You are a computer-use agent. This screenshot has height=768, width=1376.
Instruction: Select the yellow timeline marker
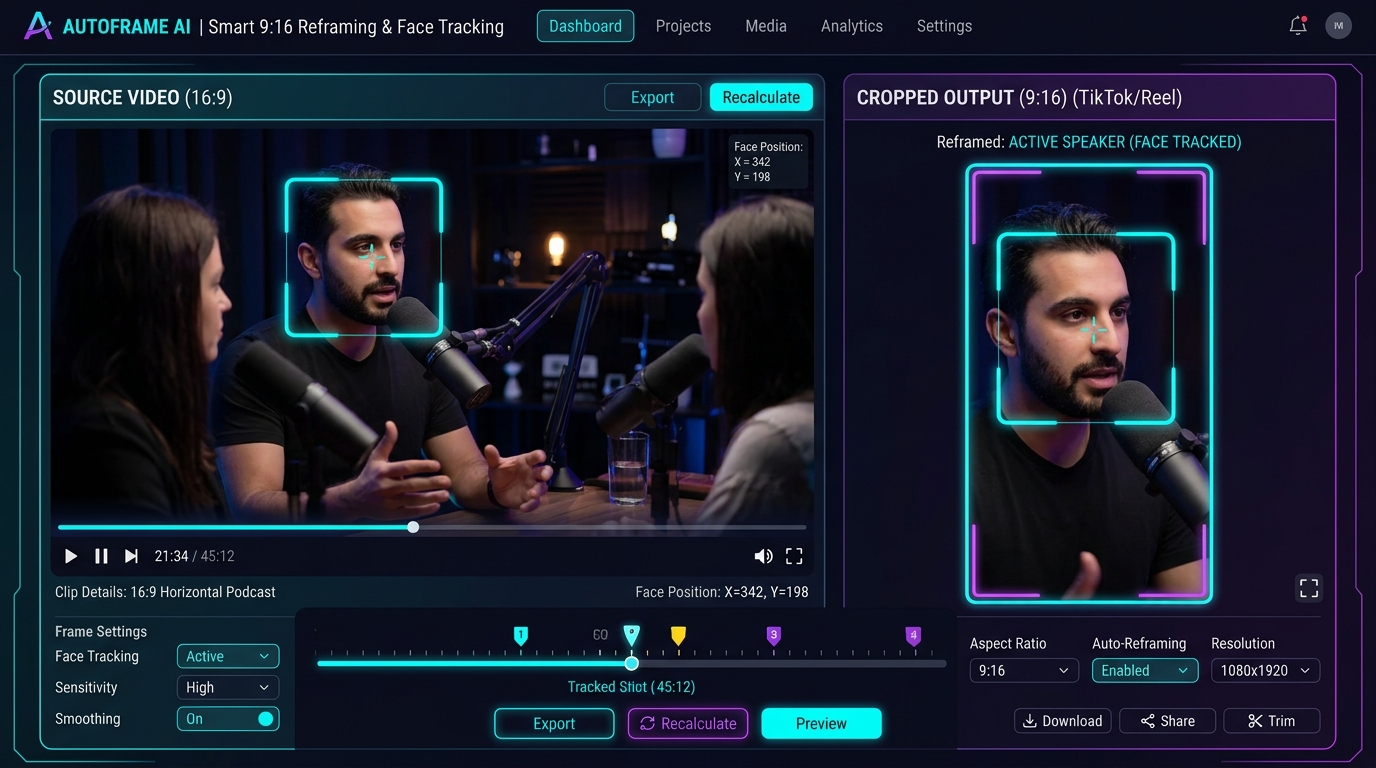click(678, 636)
